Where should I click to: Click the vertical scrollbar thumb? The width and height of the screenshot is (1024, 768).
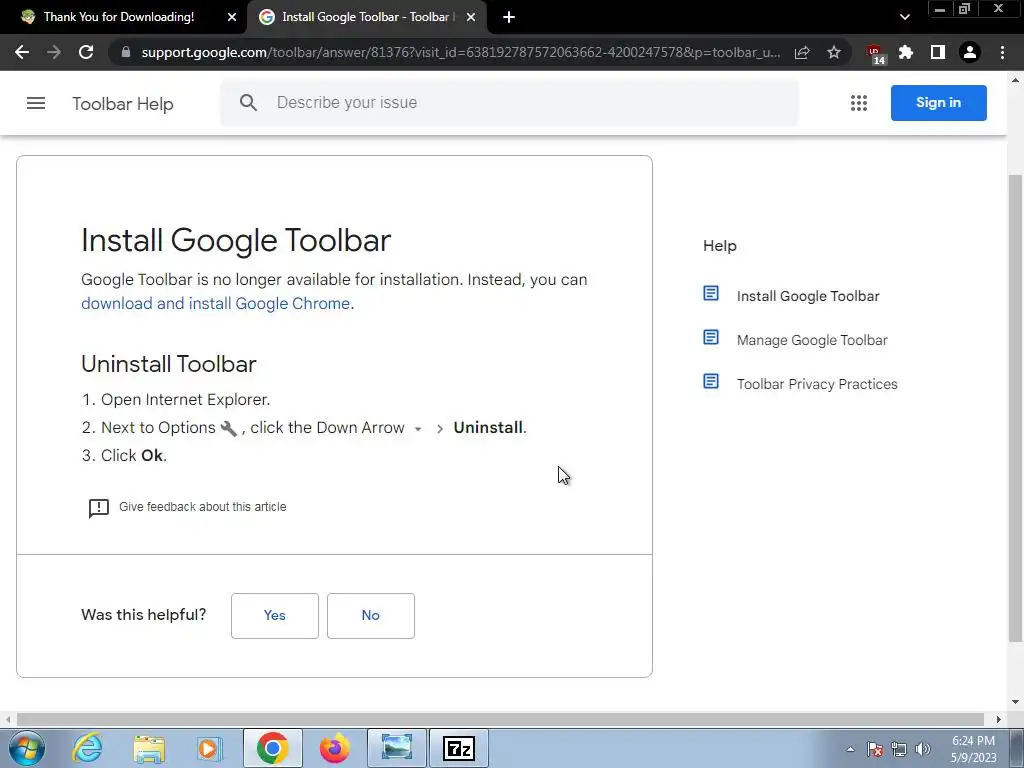coord(1015,408)
